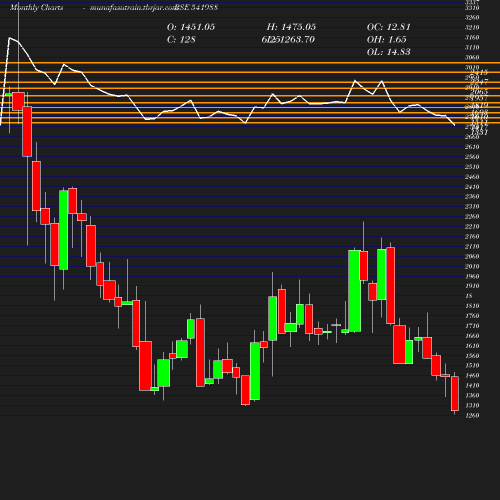The image size is (500, 500).
Task: Click the 2010 price axis label
Action: click(x=472, y=266)
